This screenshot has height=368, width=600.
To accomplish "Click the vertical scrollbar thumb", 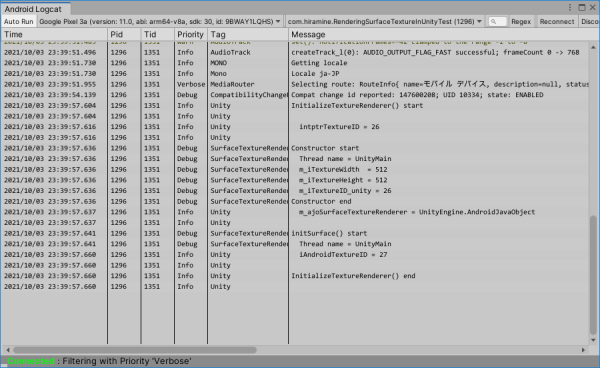I will click(593, 275).
